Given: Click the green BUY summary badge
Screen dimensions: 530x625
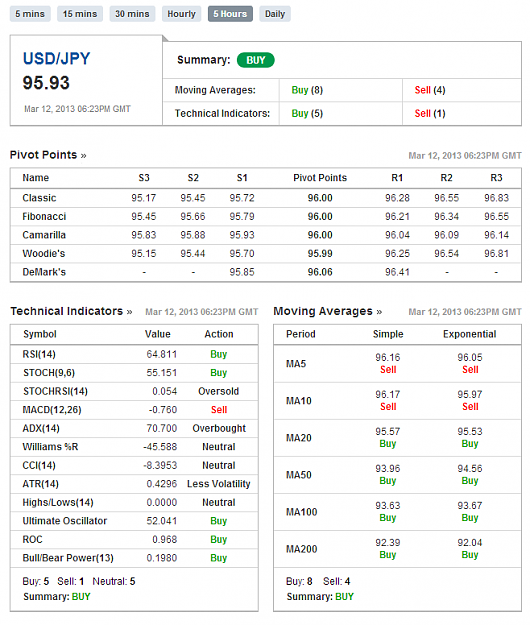Looking at the screenshot, I should point(255,60).
